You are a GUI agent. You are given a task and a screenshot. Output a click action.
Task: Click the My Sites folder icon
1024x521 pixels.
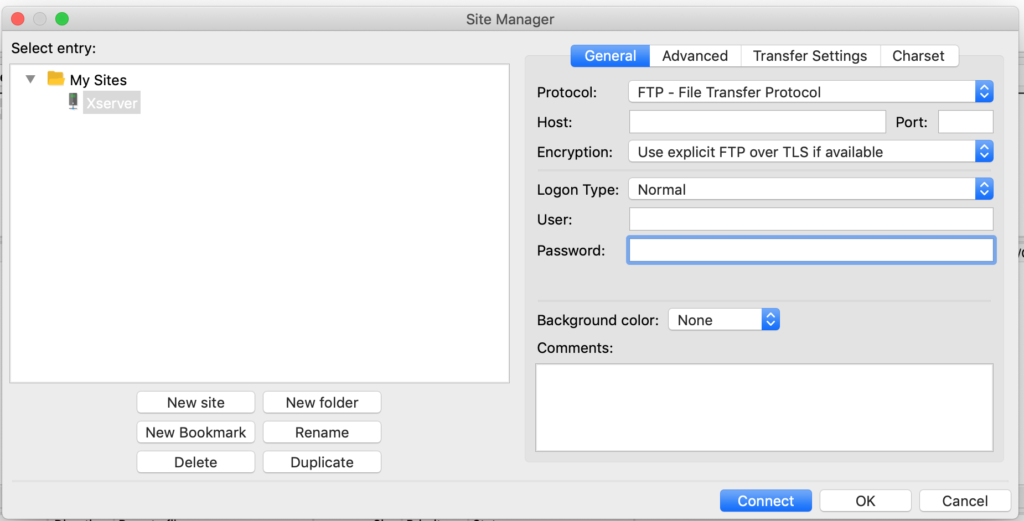point(56,79)
